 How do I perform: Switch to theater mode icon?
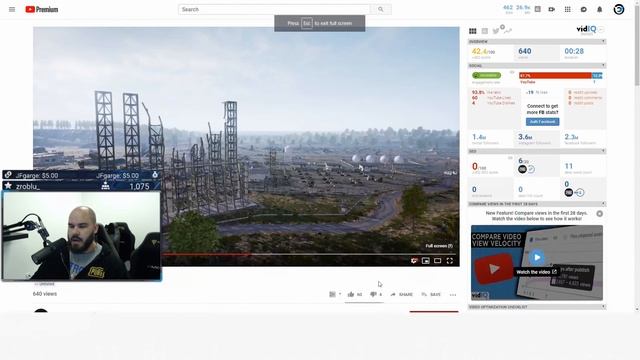[x=438, y=261]
